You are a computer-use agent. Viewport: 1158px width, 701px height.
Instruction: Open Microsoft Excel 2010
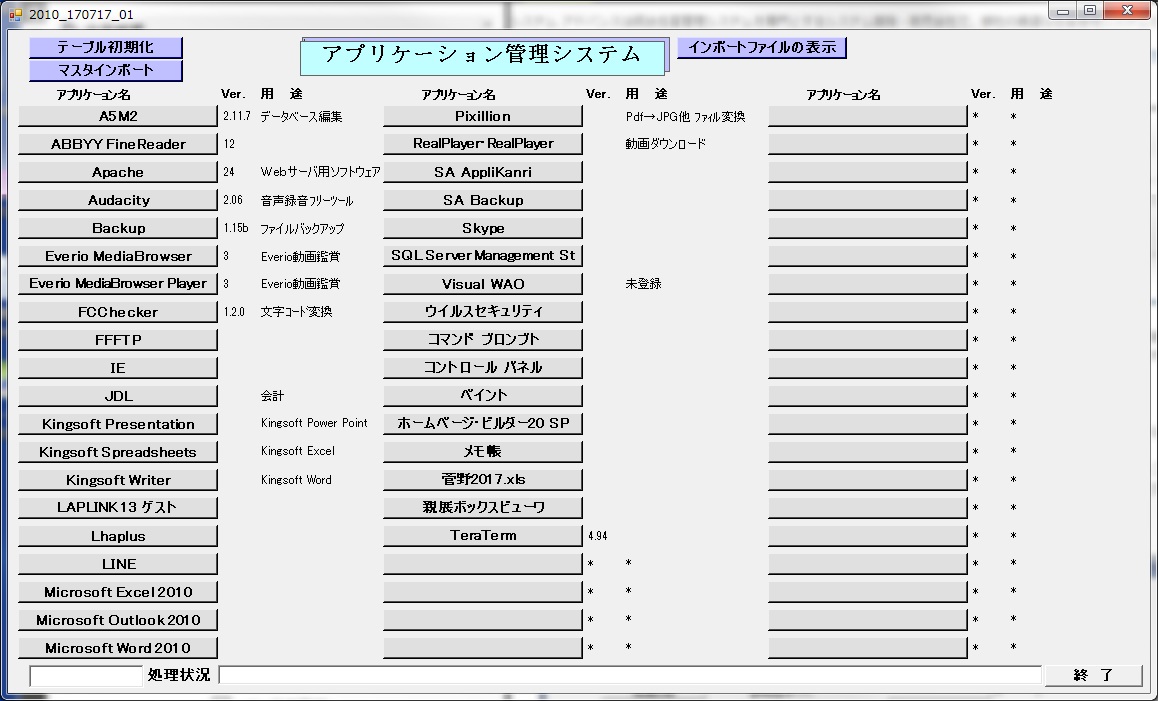(118, 592)
